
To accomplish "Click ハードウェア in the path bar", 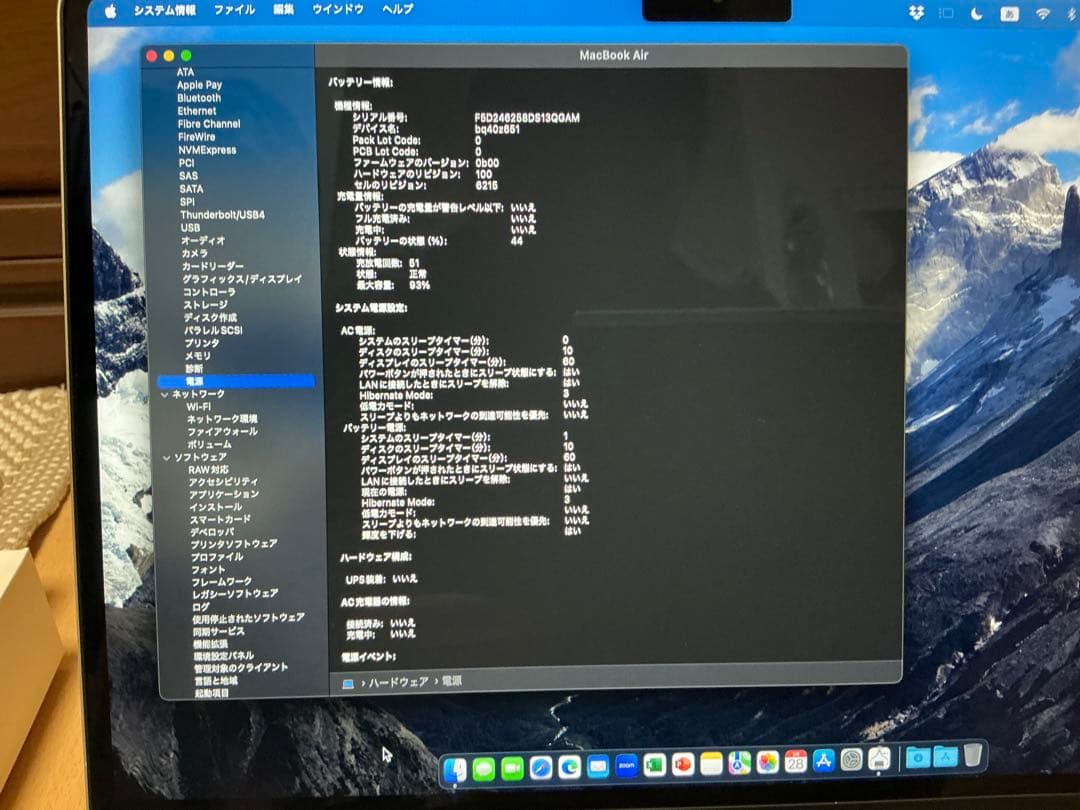I will point(398,682).
